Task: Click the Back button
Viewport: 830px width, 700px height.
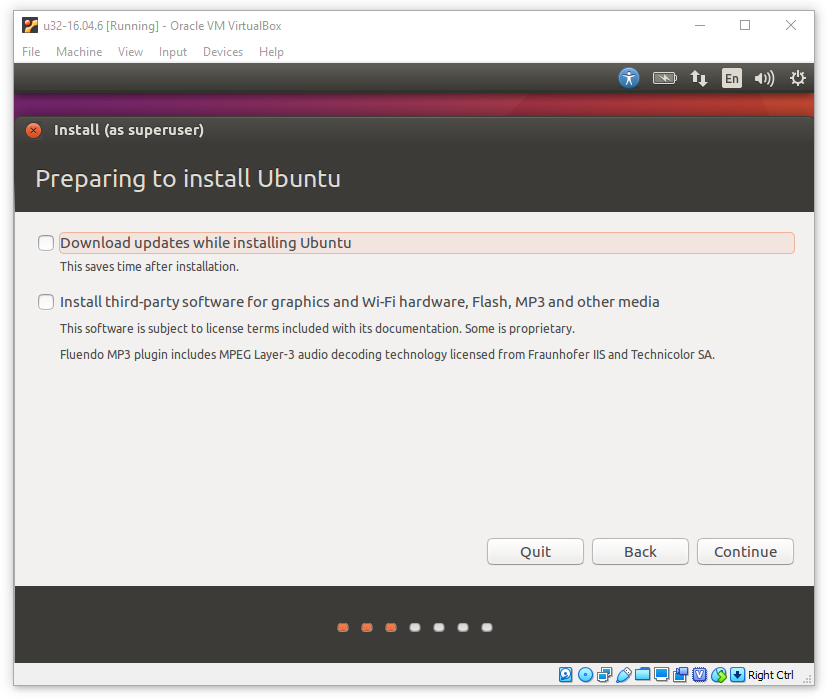Action: [x=640, y=552]
